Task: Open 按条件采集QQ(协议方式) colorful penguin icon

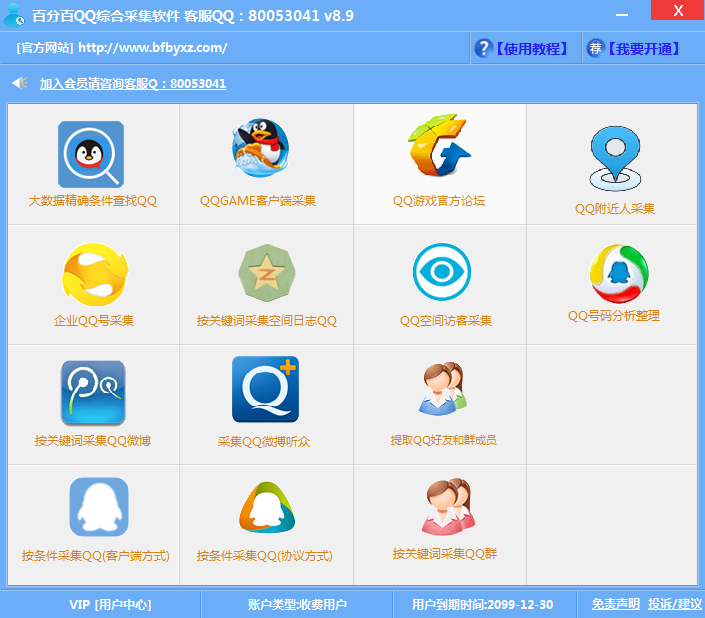Action: (x=266, y=508)
